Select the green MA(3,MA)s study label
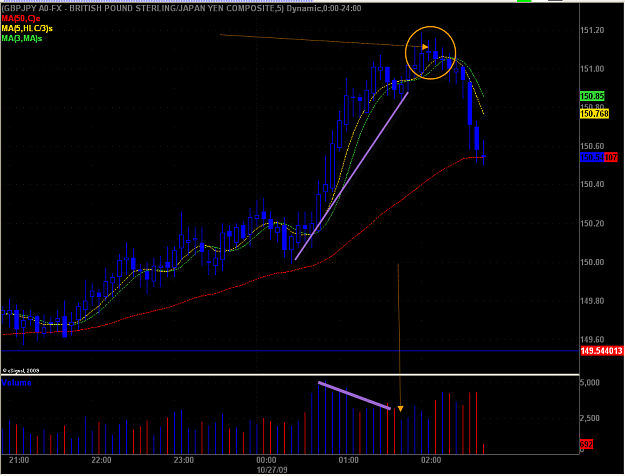The image size is (625, 476). 22,38
